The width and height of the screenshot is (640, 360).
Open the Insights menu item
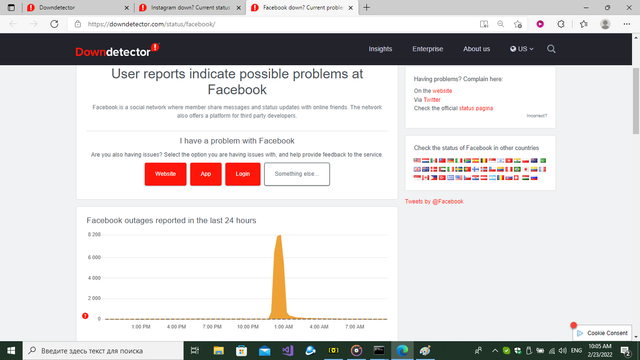[x=380, y=49]
